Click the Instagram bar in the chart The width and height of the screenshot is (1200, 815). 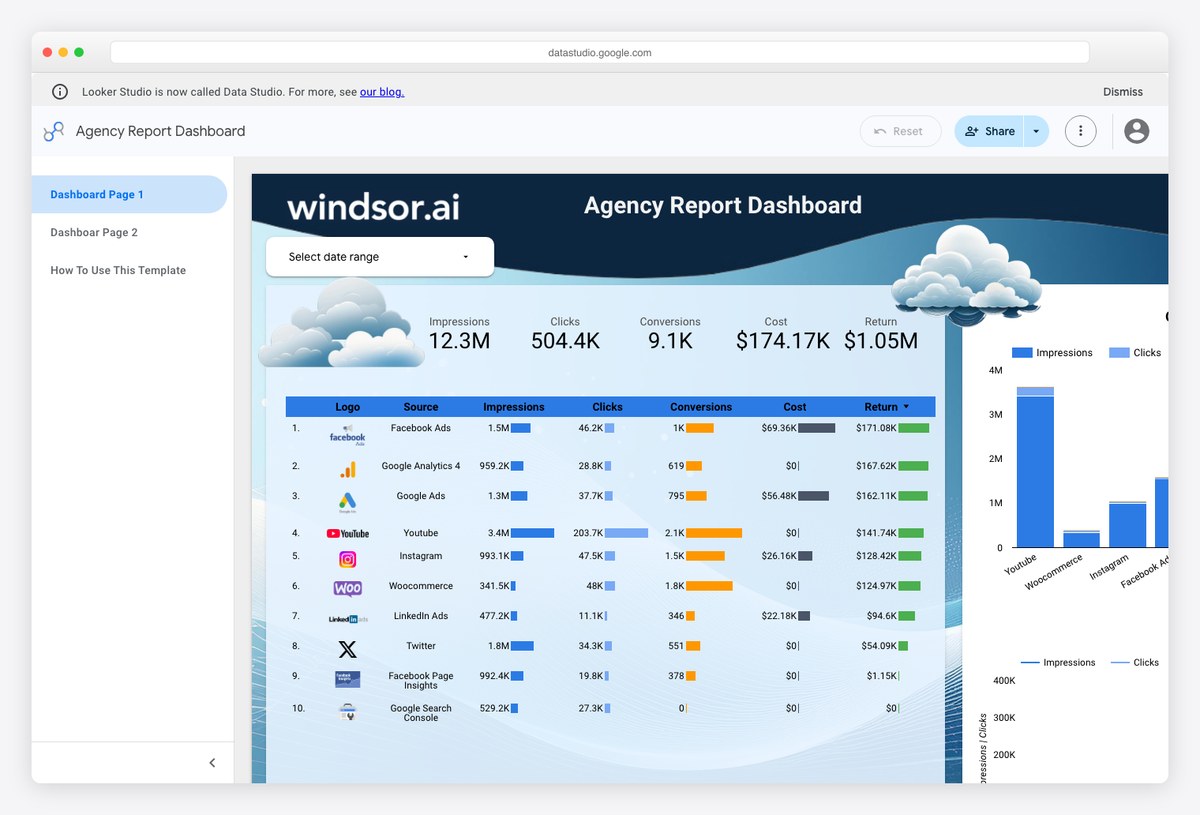(1128, 524)
